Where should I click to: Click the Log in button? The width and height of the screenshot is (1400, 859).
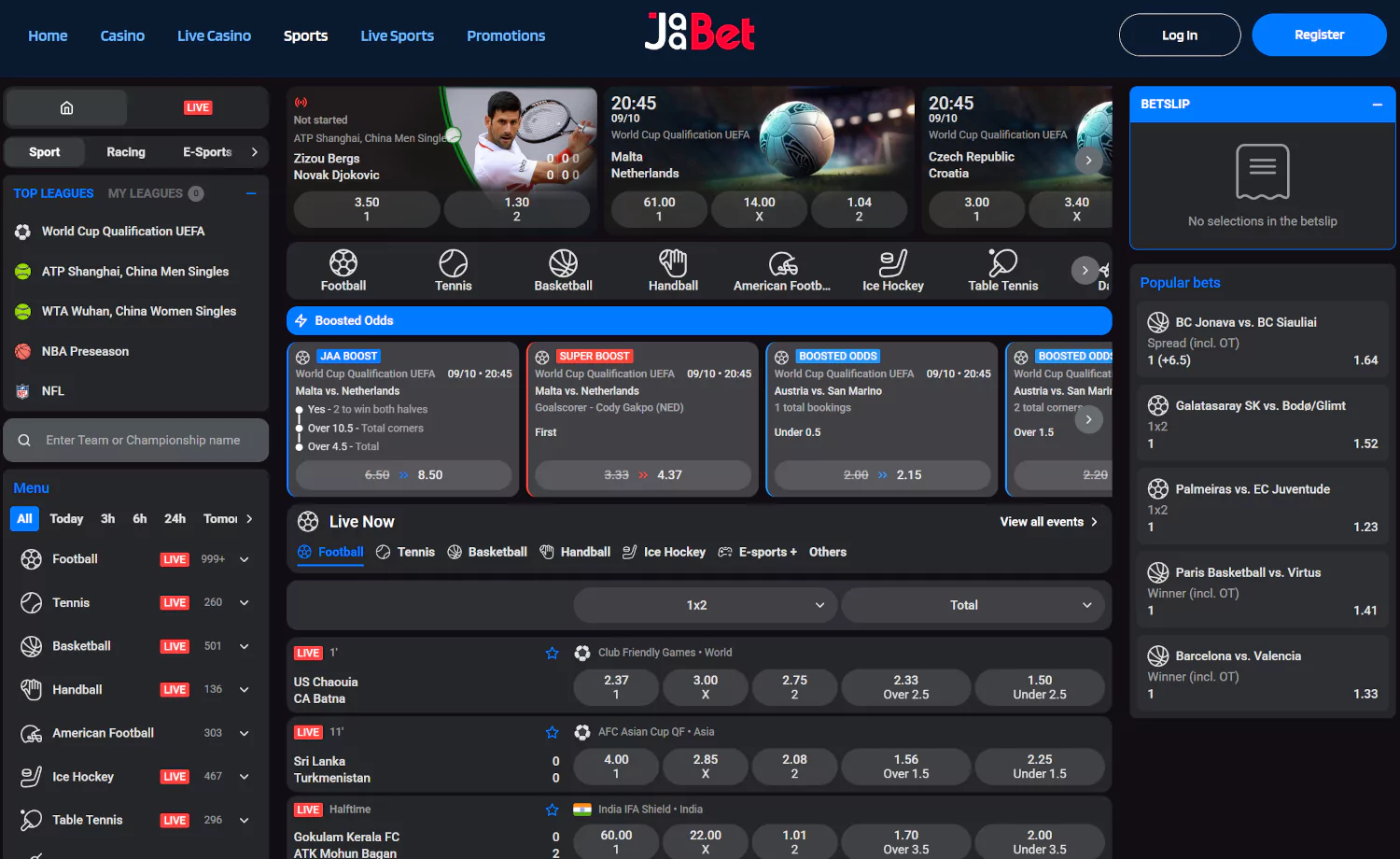click(1180, 35)
